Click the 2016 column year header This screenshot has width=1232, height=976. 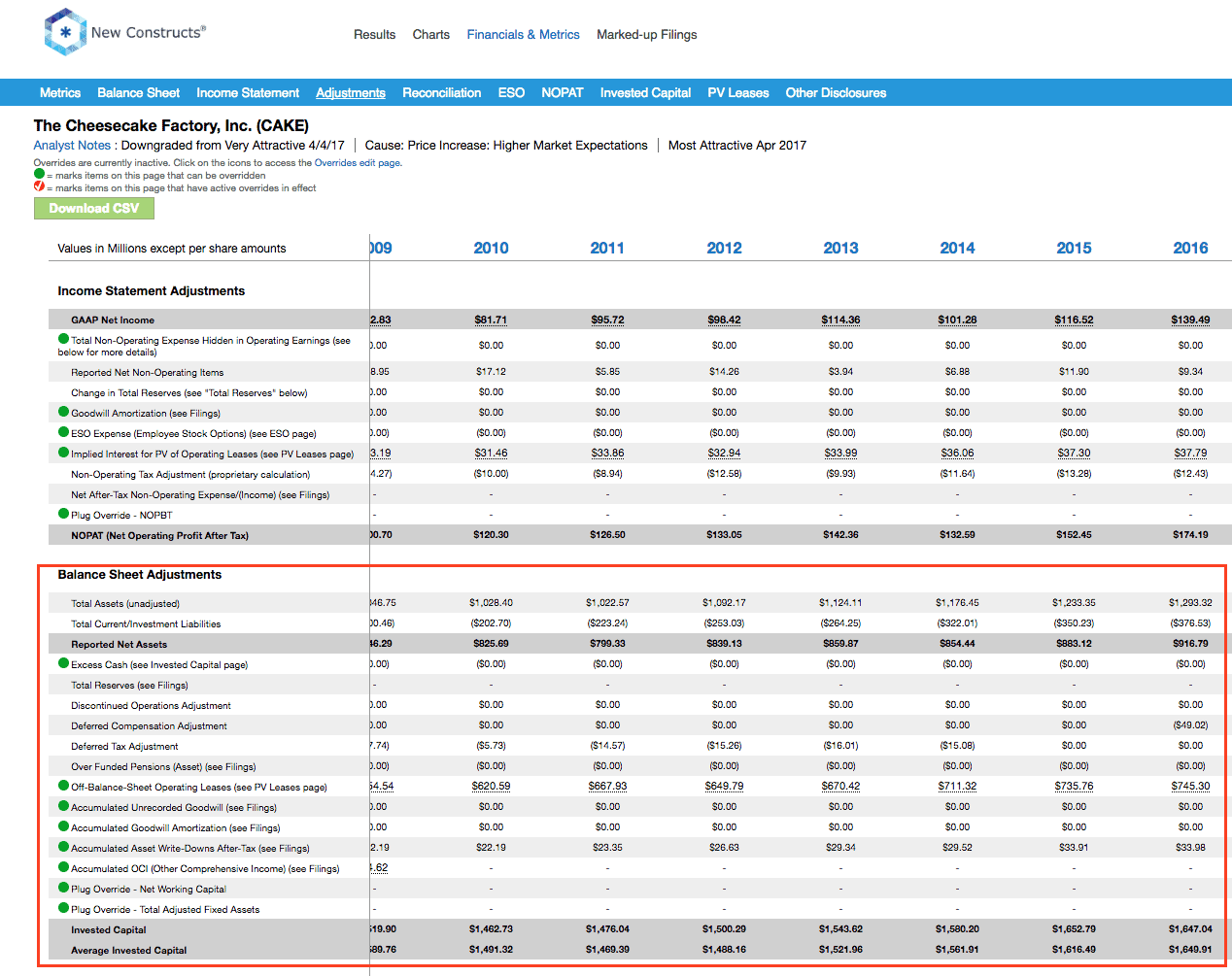[x=1190, y=248]
